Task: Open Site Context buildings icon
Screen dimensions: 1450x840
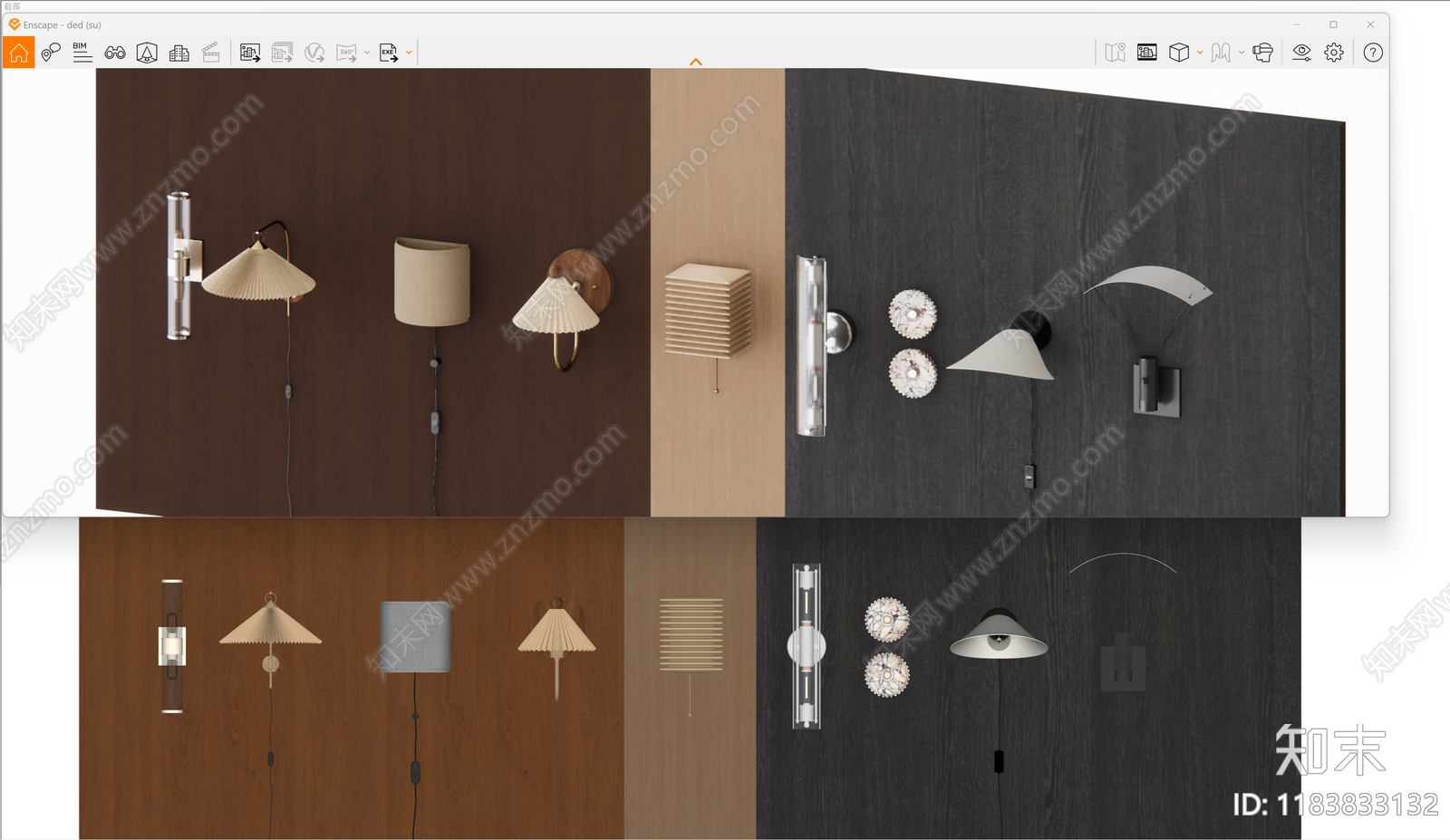Action: point(179,53)
